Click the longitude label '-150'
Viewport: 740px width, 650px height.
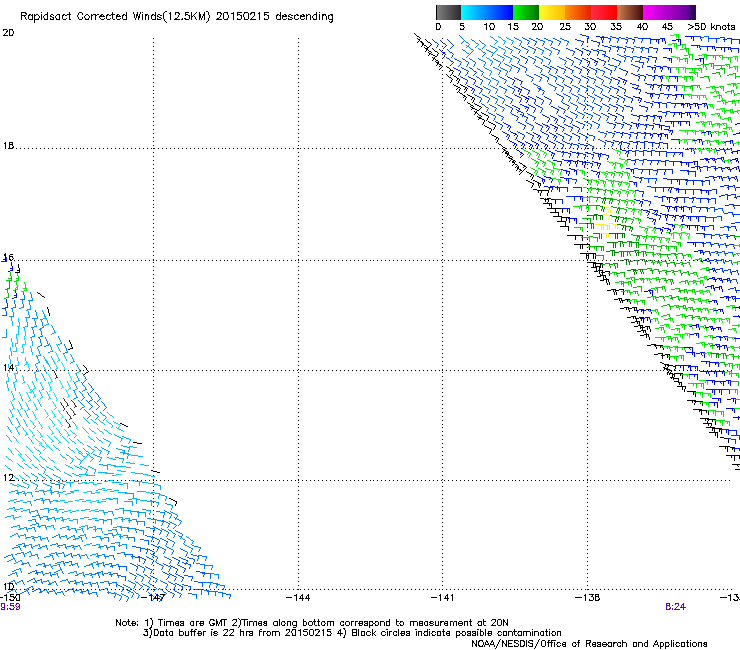click(10, 598)
